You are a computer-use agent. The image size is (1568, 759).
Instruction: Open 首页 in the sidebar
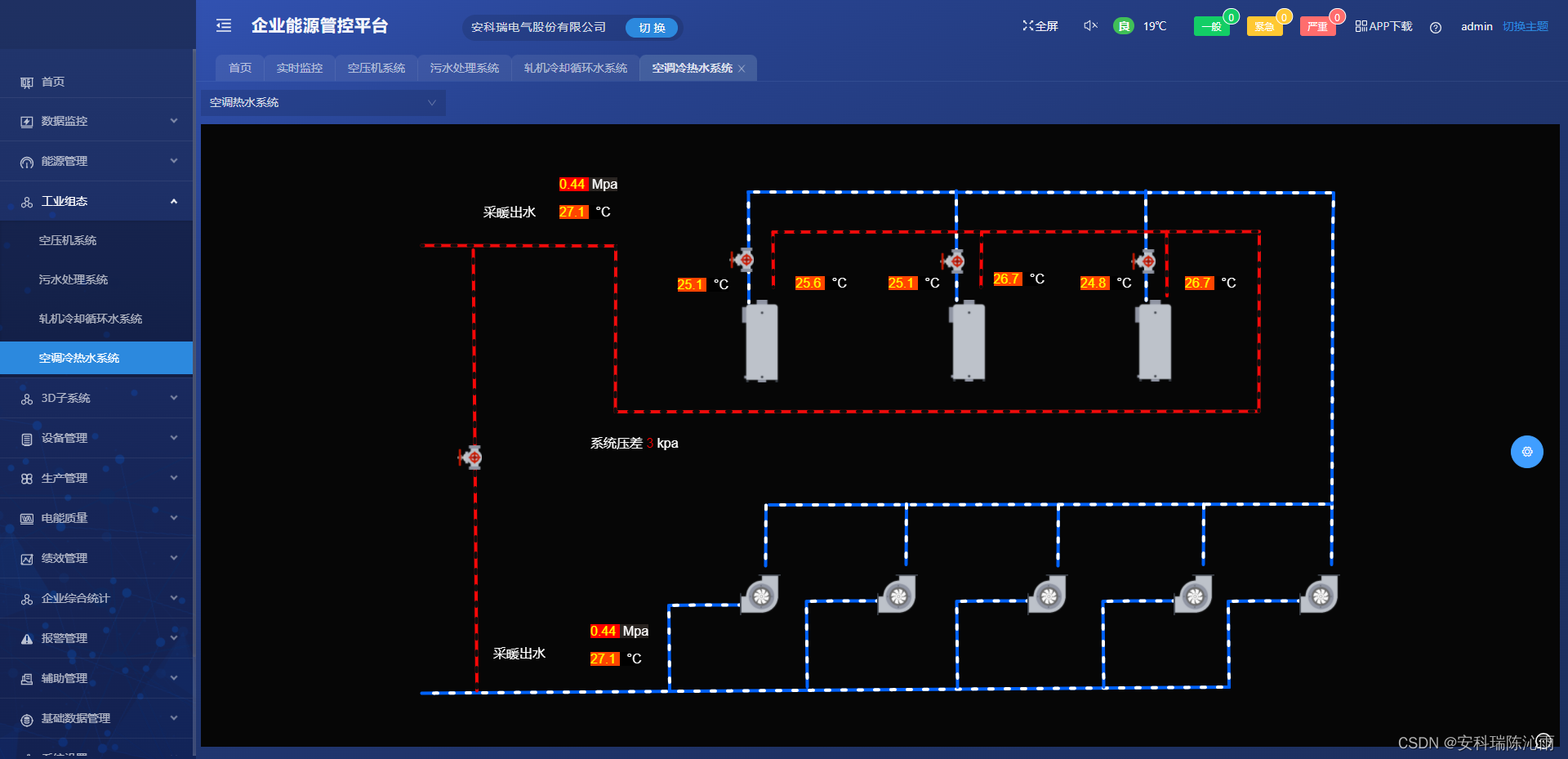(x=96, y=82)
